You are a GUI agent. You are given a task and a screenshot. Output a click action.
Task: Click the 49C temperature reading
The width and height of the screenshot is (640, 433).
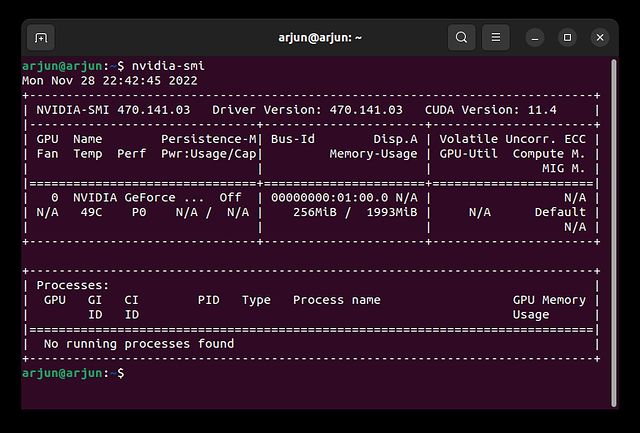91,212
